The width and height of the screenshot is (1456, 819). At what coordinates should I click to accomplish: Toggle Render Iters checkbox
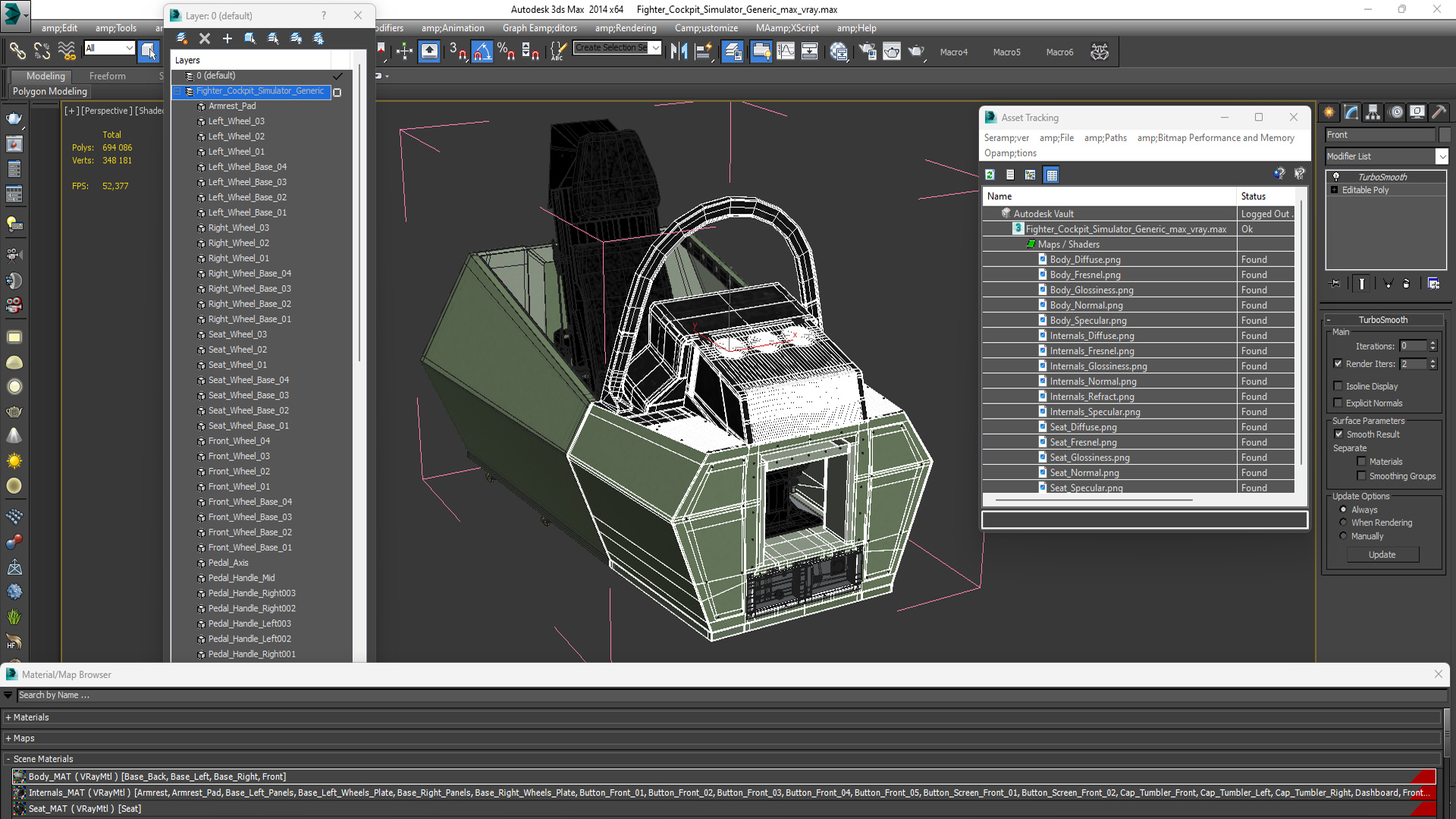pos(1338,363)
